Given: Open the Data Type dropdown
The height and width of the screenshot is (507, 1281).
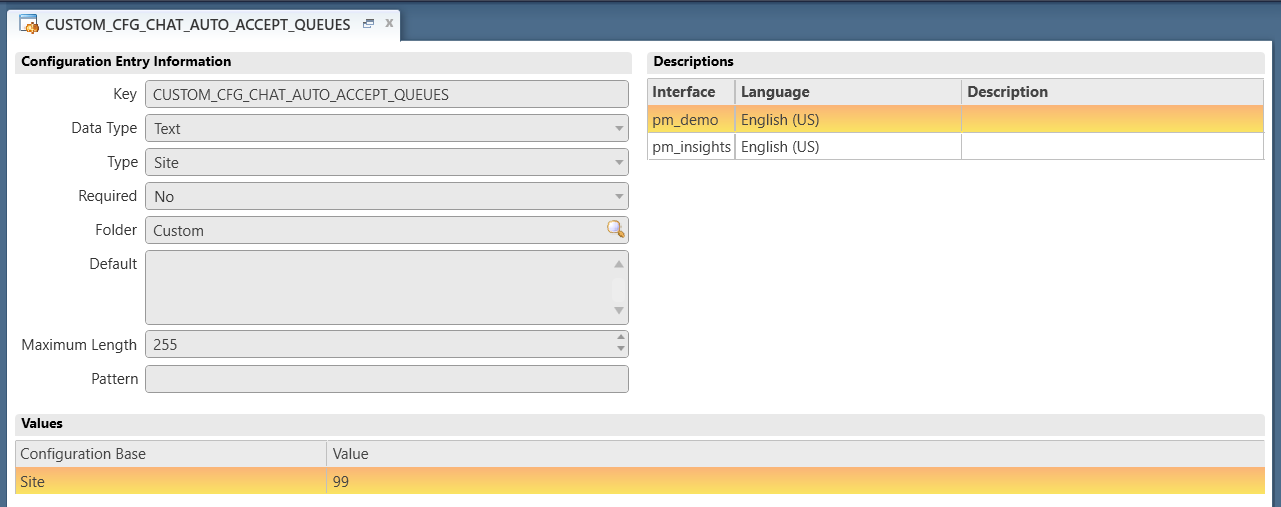Looking at the screenshot, I should (620, 128).
